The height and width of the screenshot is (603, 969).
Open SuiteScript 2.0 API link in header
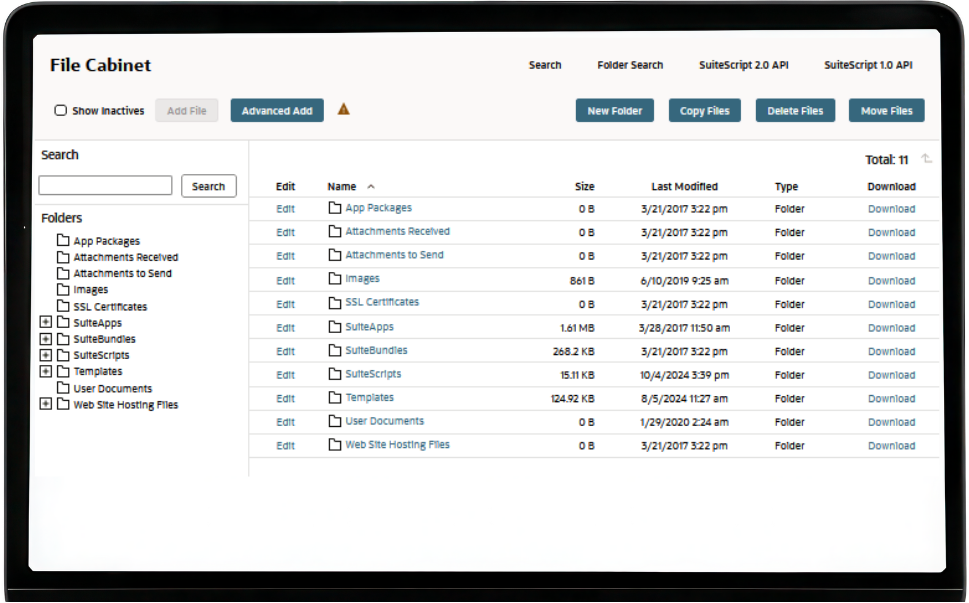click(x=743, y=65)
